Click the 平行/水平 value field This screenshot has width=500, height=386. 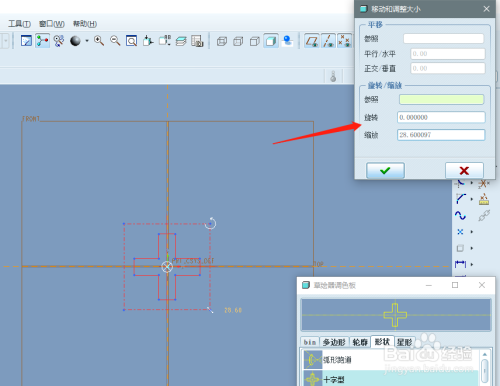tap(448, 54)
